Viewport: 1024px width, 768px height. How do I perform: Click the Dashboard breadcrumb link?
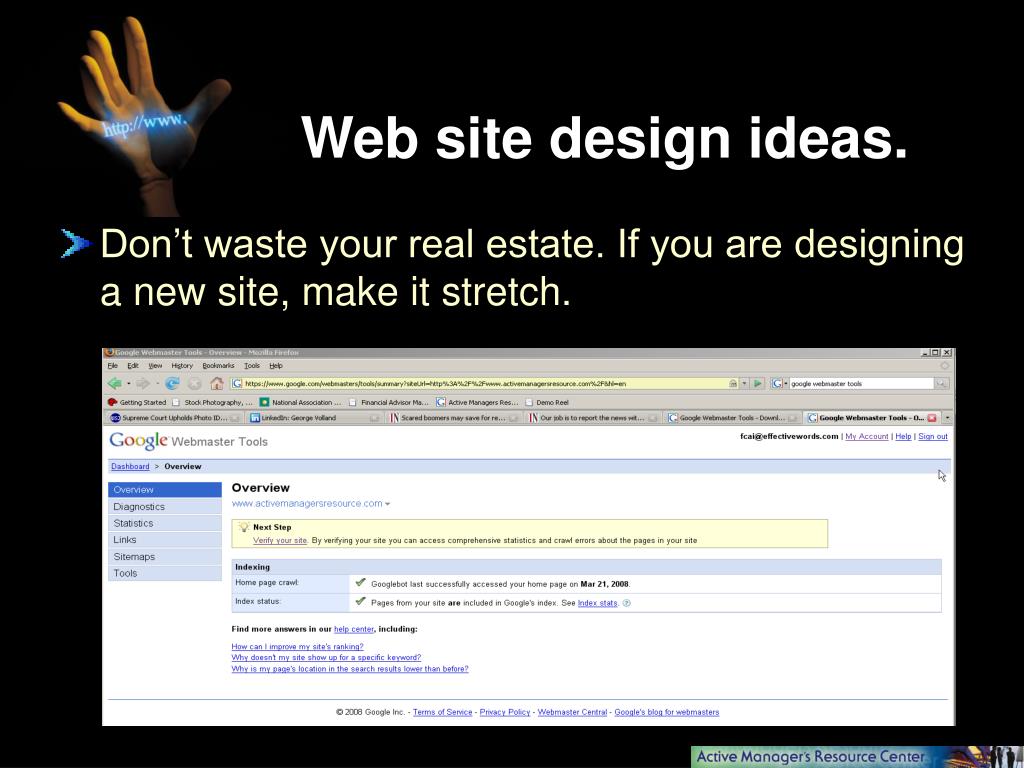point(130,466)
